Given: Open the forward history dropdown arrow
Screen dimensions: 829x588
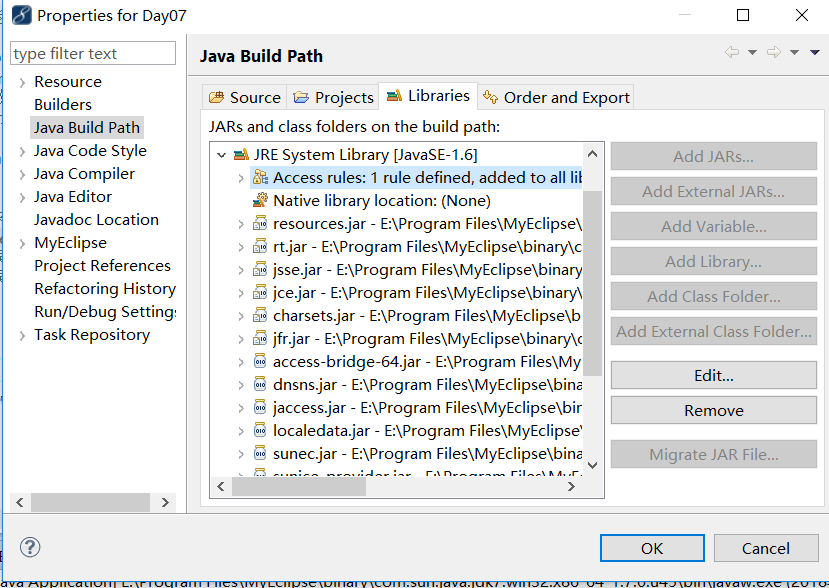Looking at the screenshot, I should (794, 52).
